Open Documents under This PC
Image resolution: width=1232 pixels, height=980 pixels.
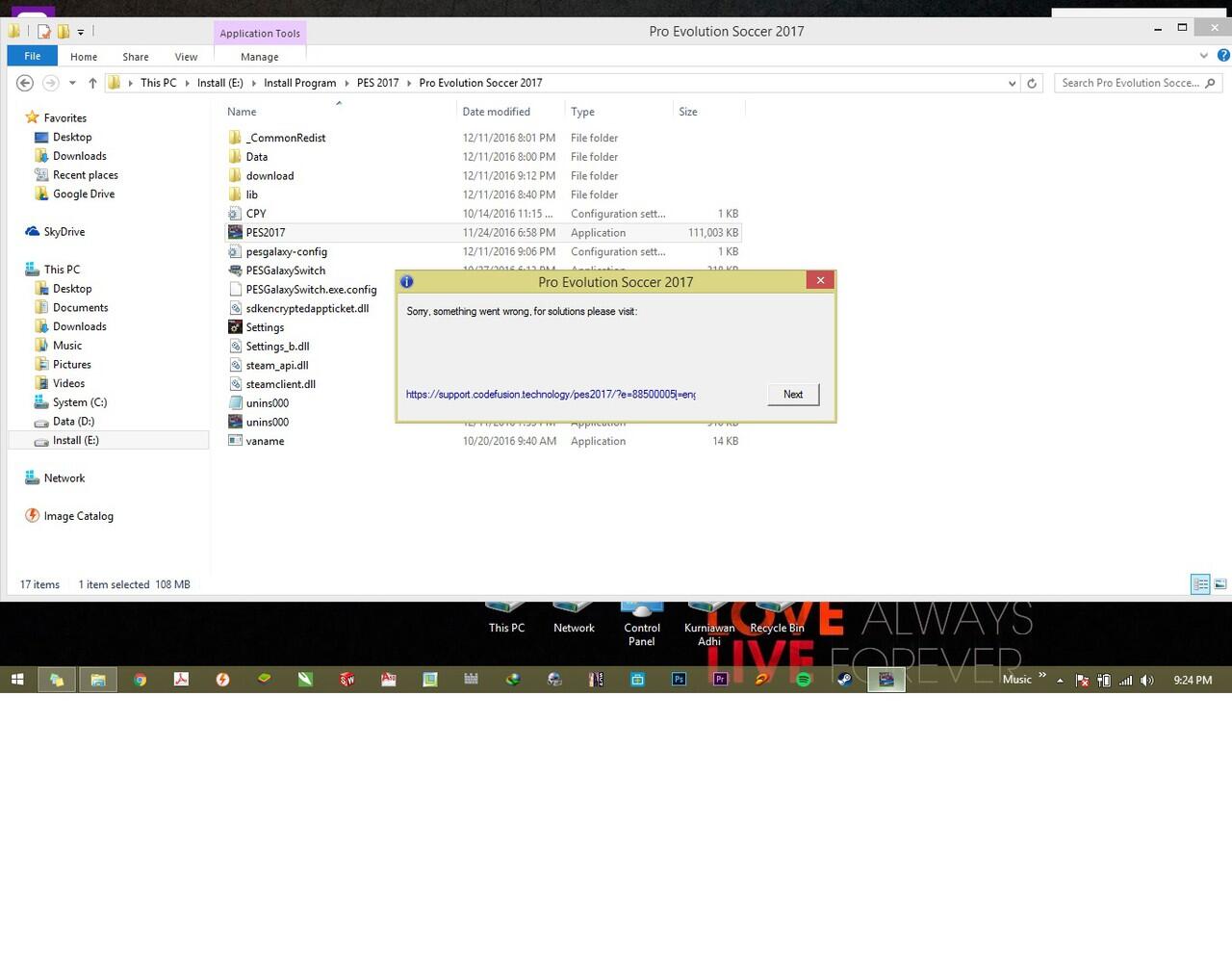pos(81,307)
